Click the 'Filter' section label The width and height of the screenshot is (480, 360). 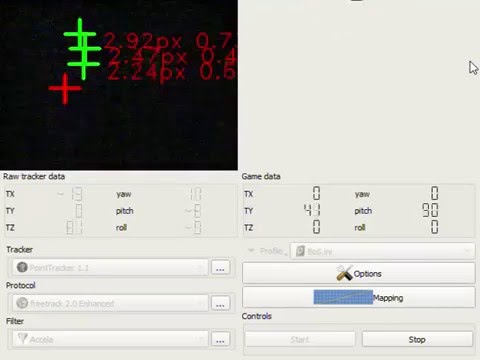[15, 321]
